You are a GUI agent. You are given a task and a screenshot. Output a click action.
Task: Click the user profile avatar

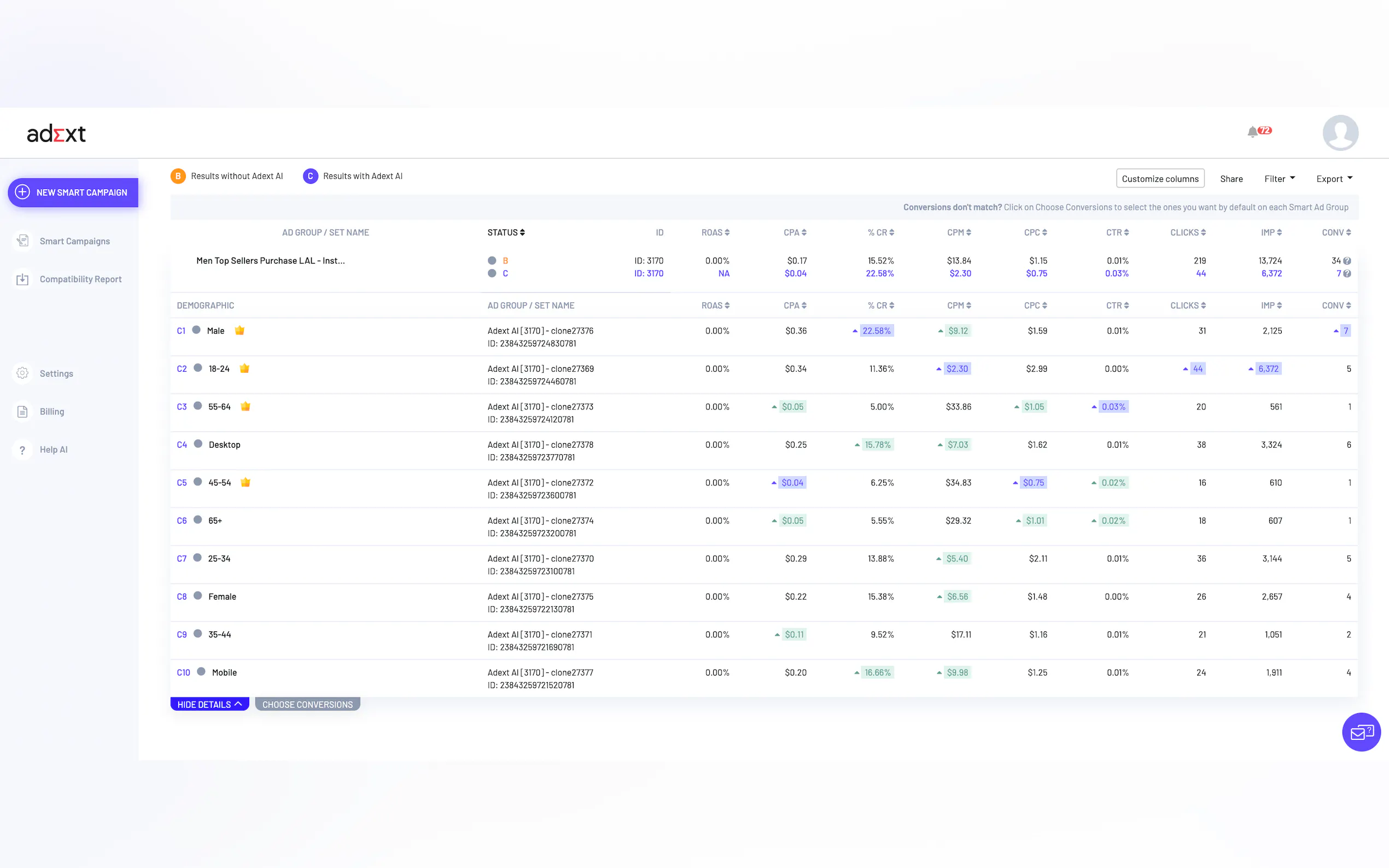(x=1340, y=133)
